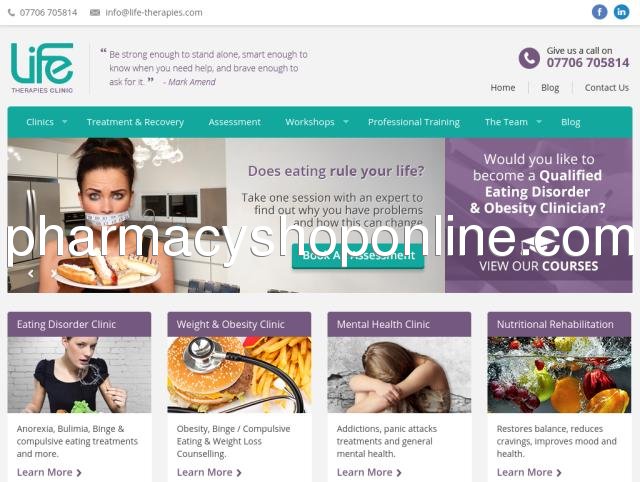Open the Facebook icon in top bar
The width and height of the screenshot is (640, 482).
[x=599, y=12]
